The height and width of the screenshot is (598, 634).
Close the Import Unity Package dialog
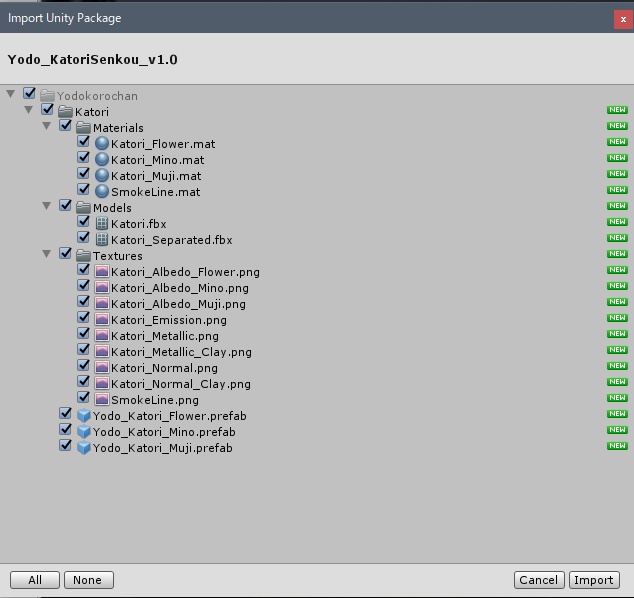623,19
